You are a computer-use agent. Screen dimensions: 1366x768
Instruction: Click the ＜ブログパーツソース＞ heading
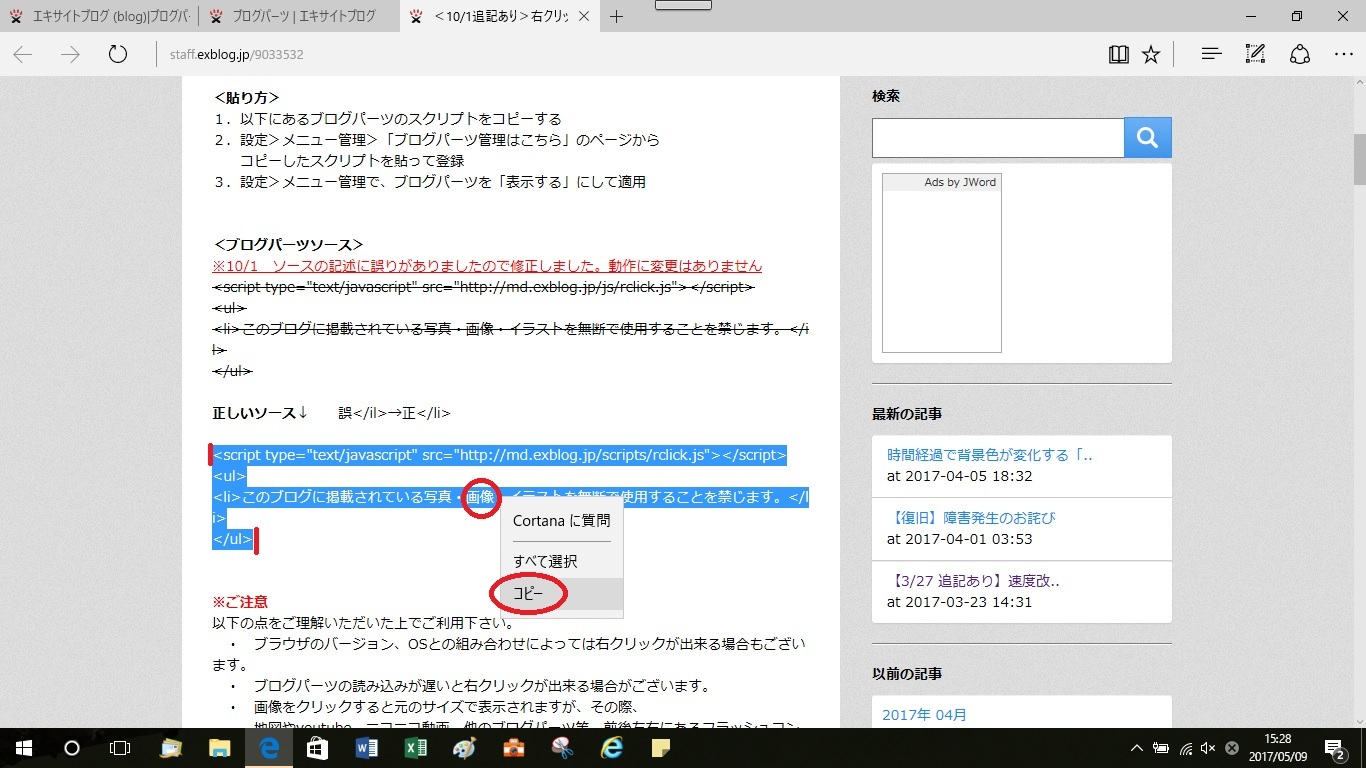tap(288, 245)
